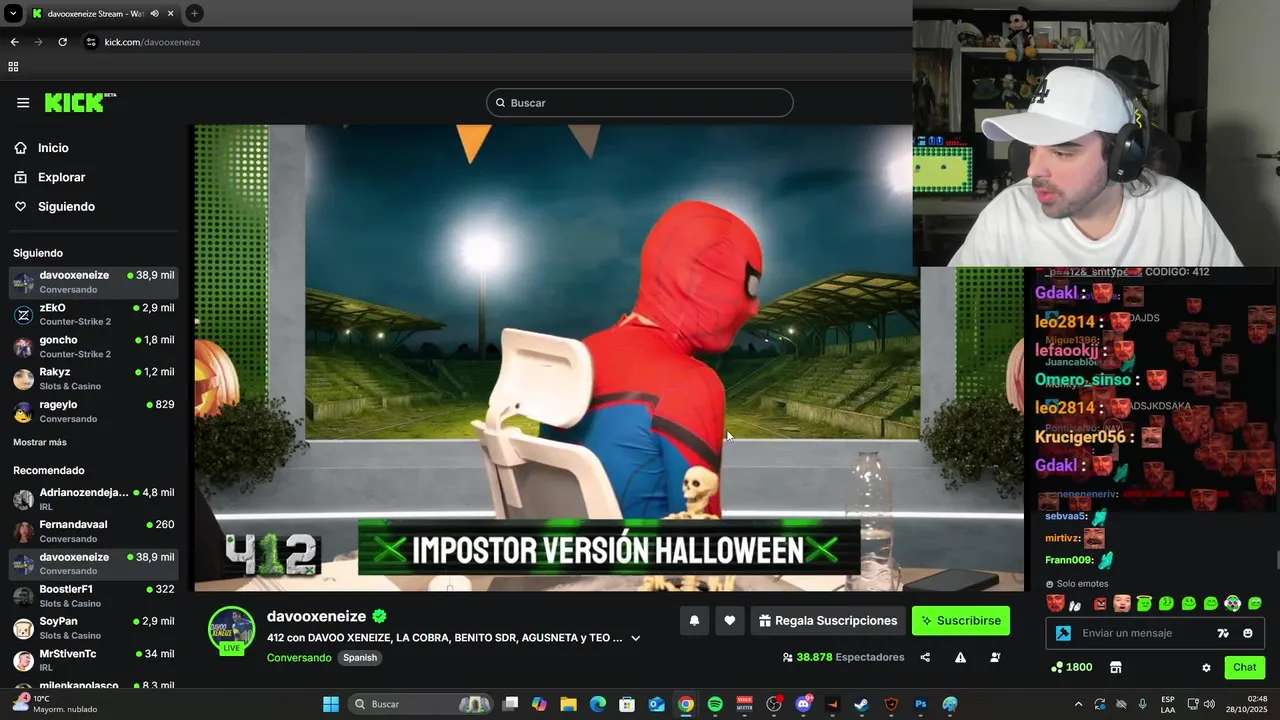The image size is (1280, 720).
Task: Open Fernandavaal channel in Recomendado
Action: click(x=93, y=531)
